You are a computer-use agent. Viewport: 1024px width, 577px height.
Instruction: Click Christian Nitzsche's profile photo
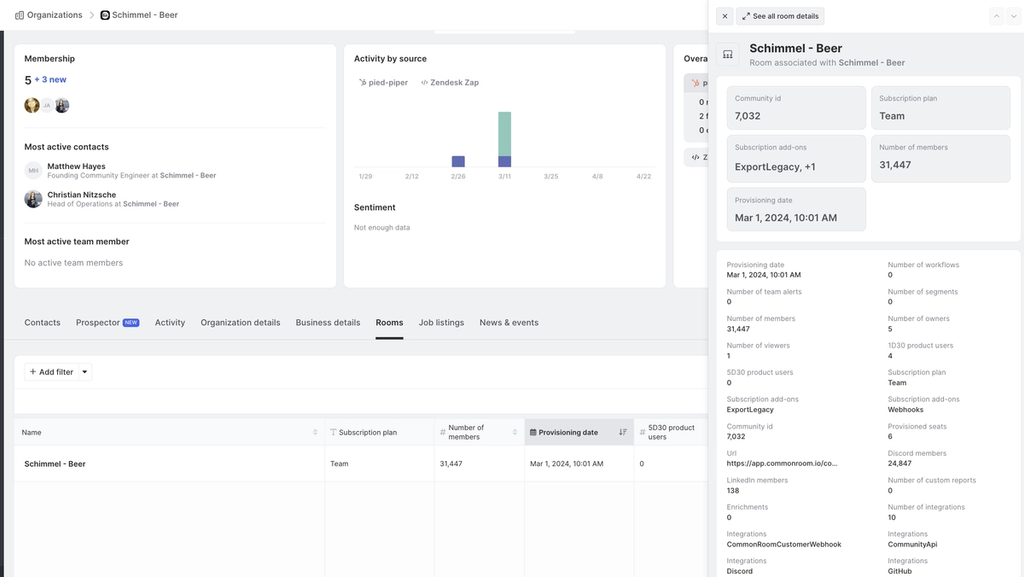(33, 199)
